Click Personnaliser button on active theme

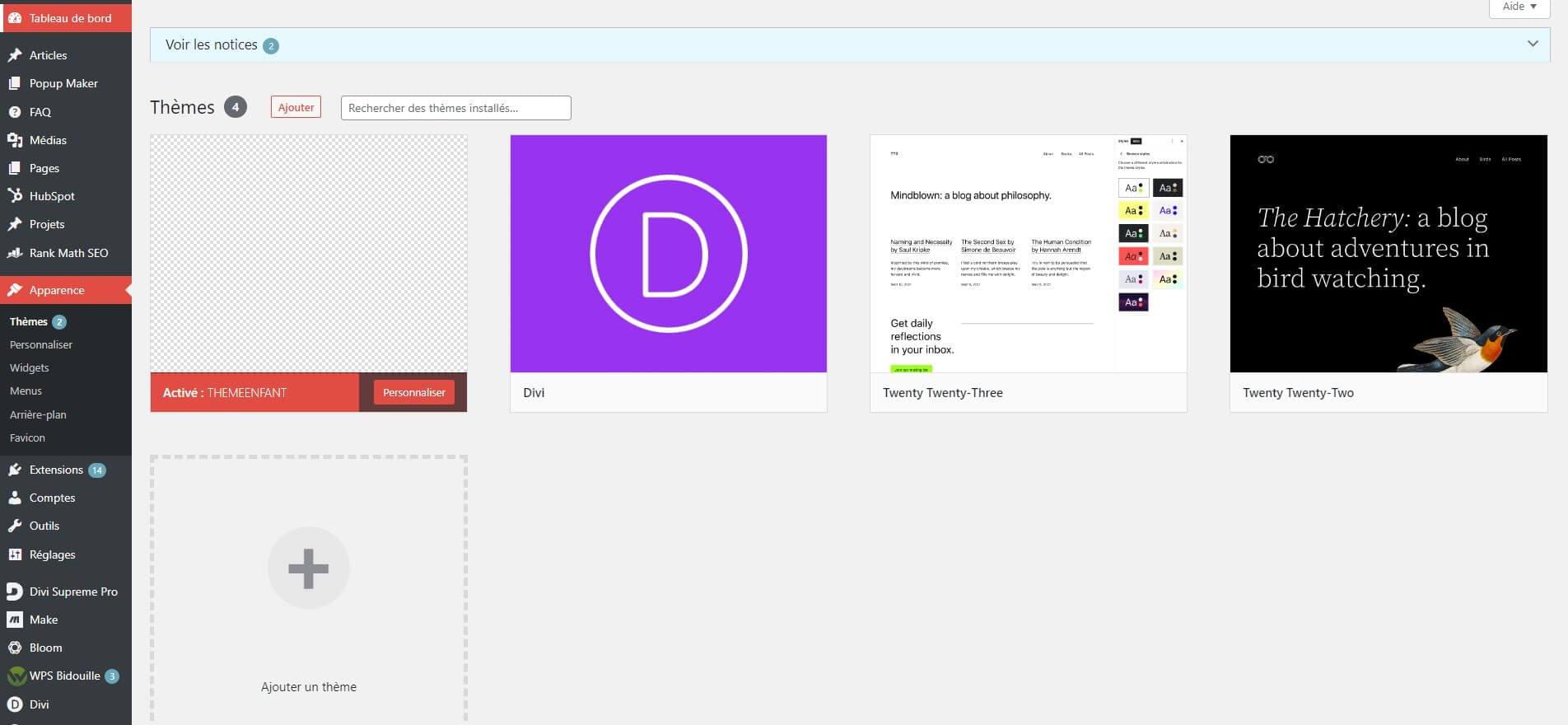pyautogui.click(x=413, y=392)
